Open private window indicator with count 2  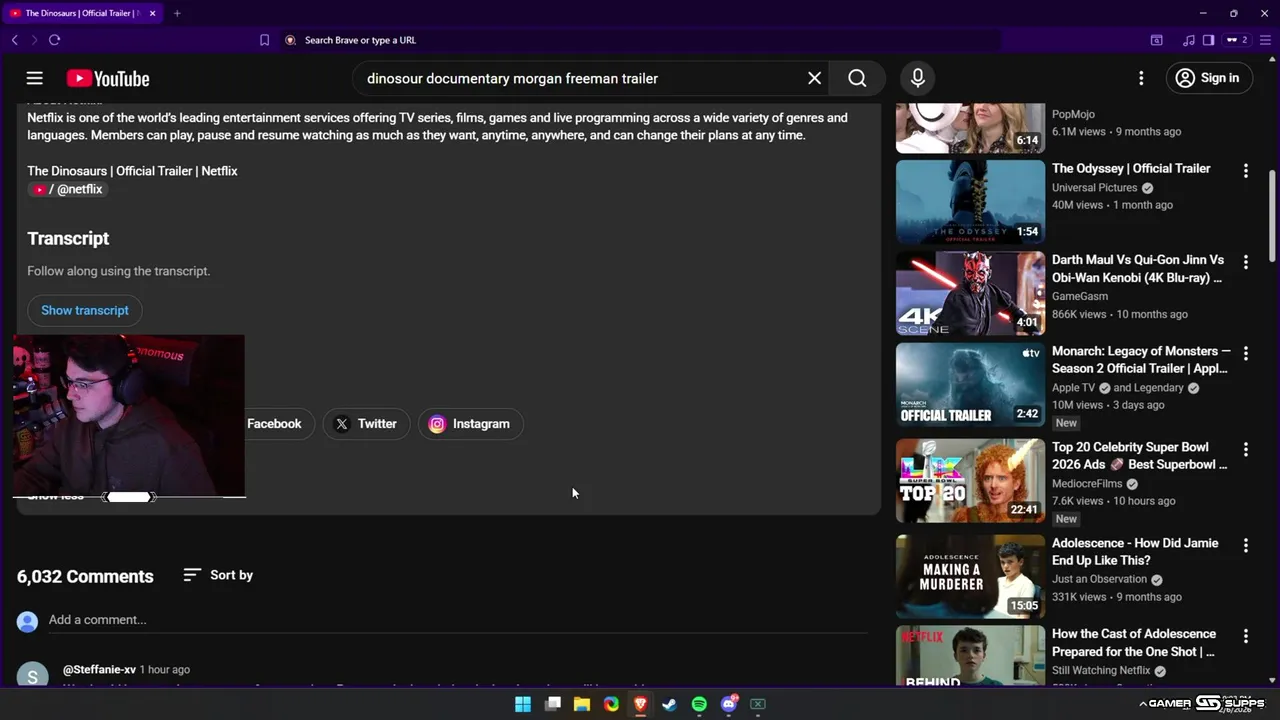tap(1238, 40)
